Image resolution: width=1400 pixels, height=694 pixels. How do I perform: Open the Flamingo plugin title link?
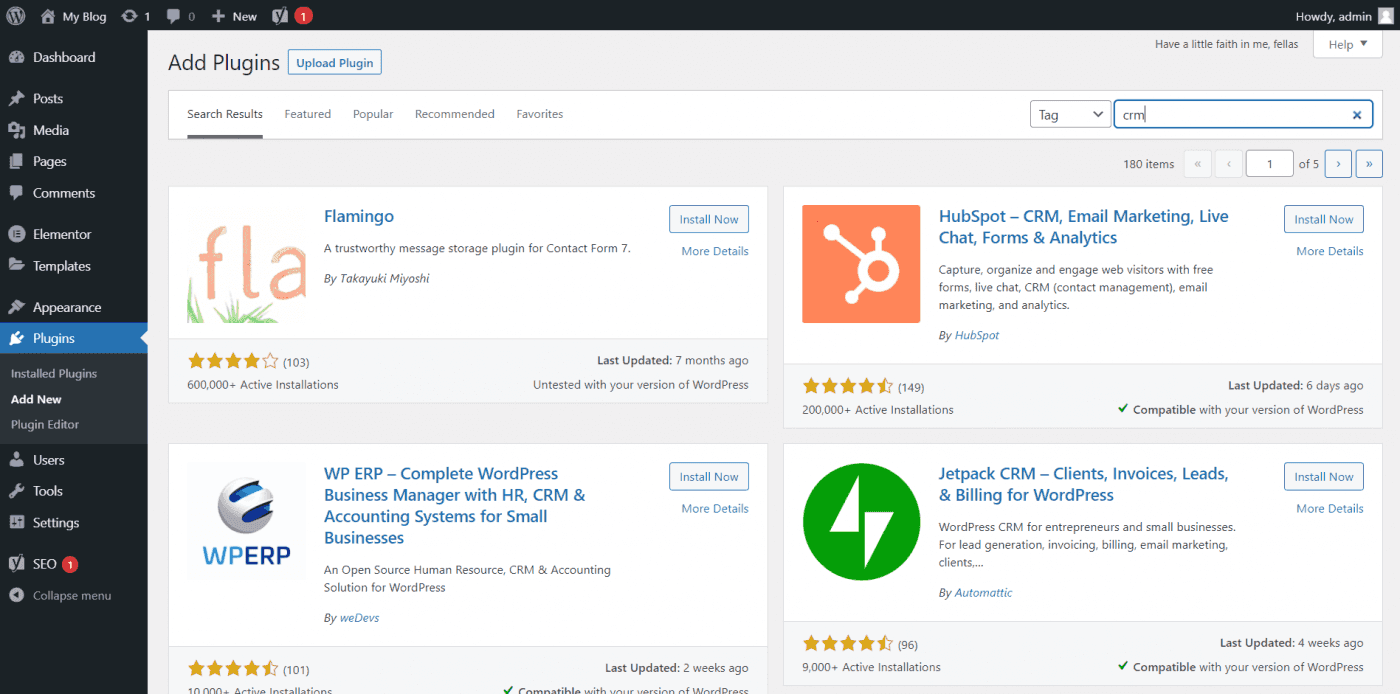pos(359,216)
